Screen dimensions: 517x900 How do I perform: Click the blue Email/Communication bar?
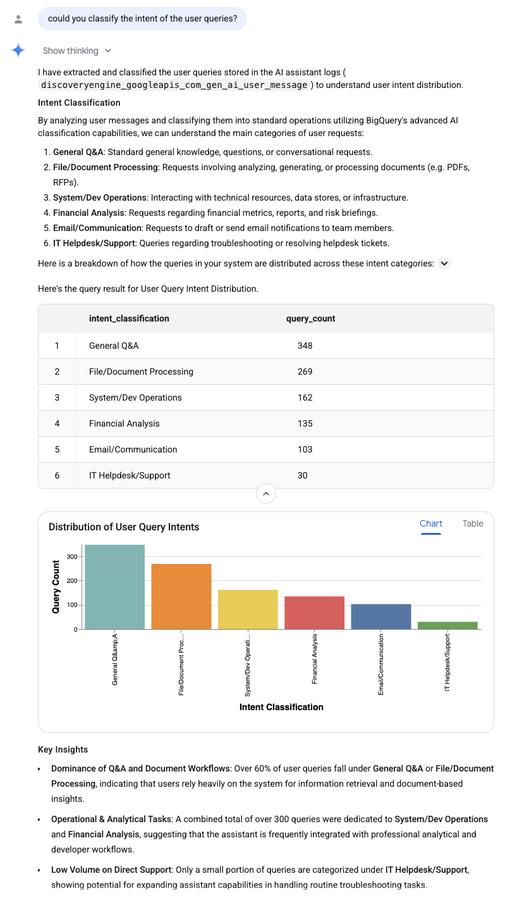[381, 616]
